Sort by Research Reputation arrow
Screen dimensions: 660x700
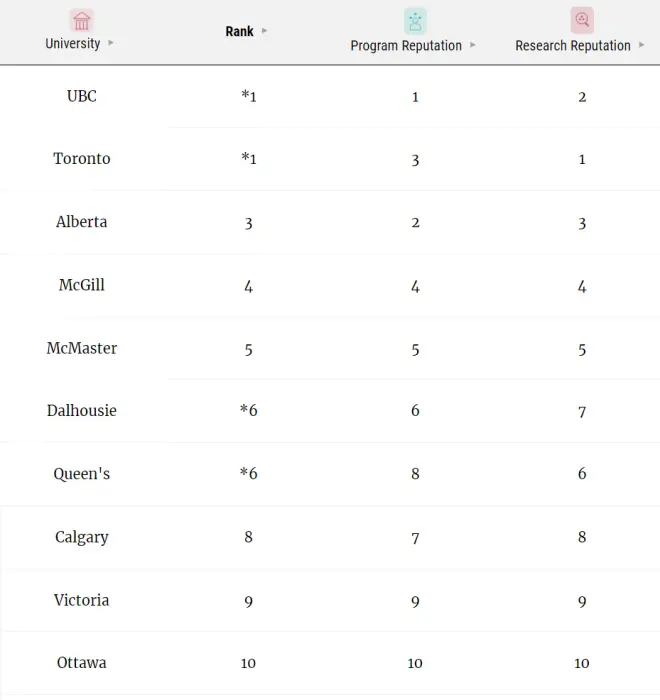tap(642, 45)
